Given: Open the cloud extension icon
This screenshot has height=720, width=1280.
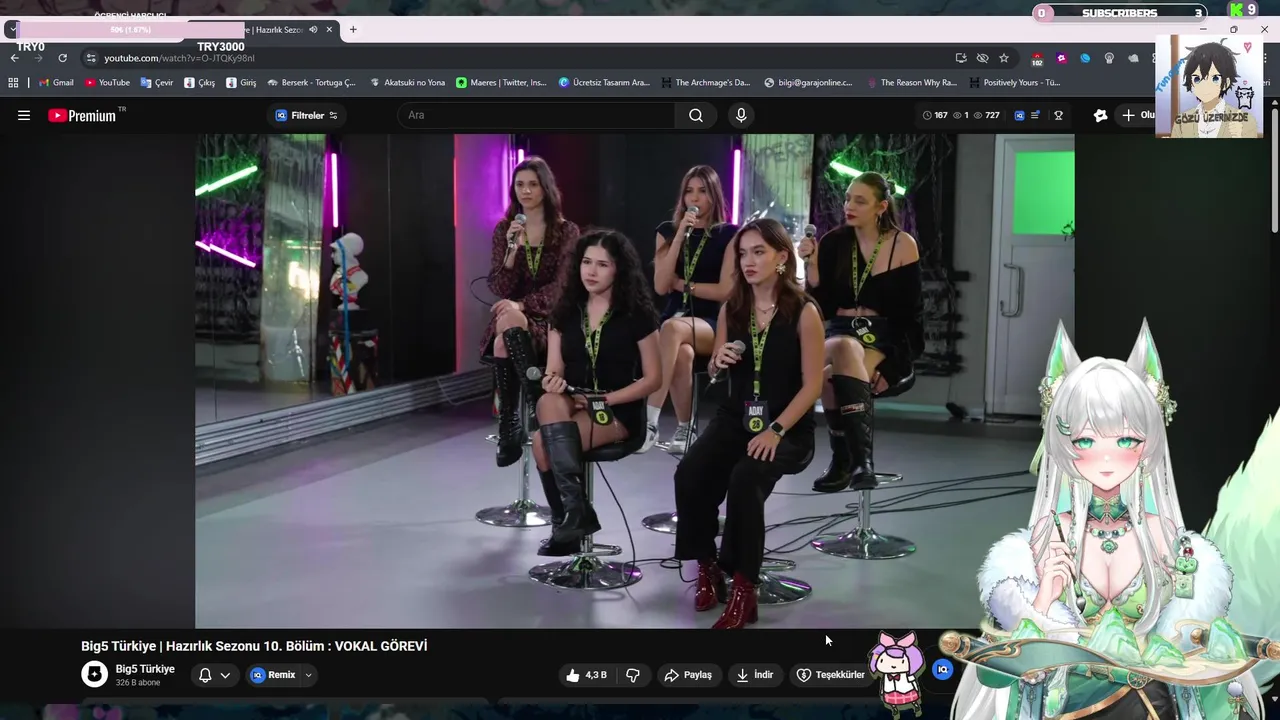Looking at the screenshot, I should tap(1133, 58).
